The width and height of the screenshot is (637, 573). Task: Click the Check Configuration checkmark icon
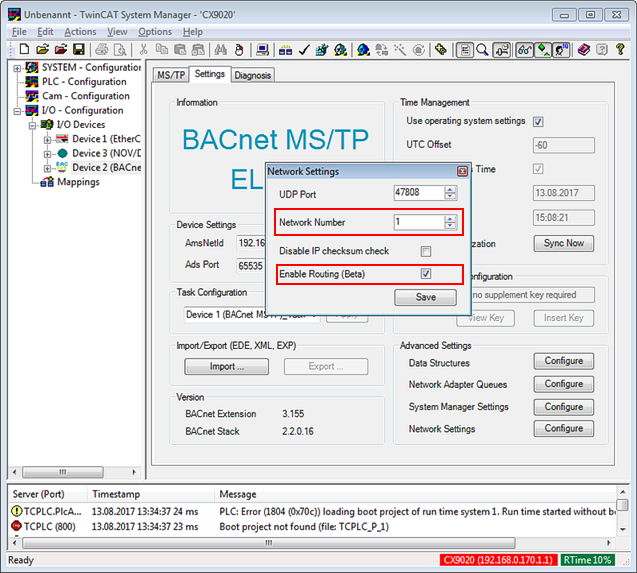pyautogui.click(x=304, y=50)
